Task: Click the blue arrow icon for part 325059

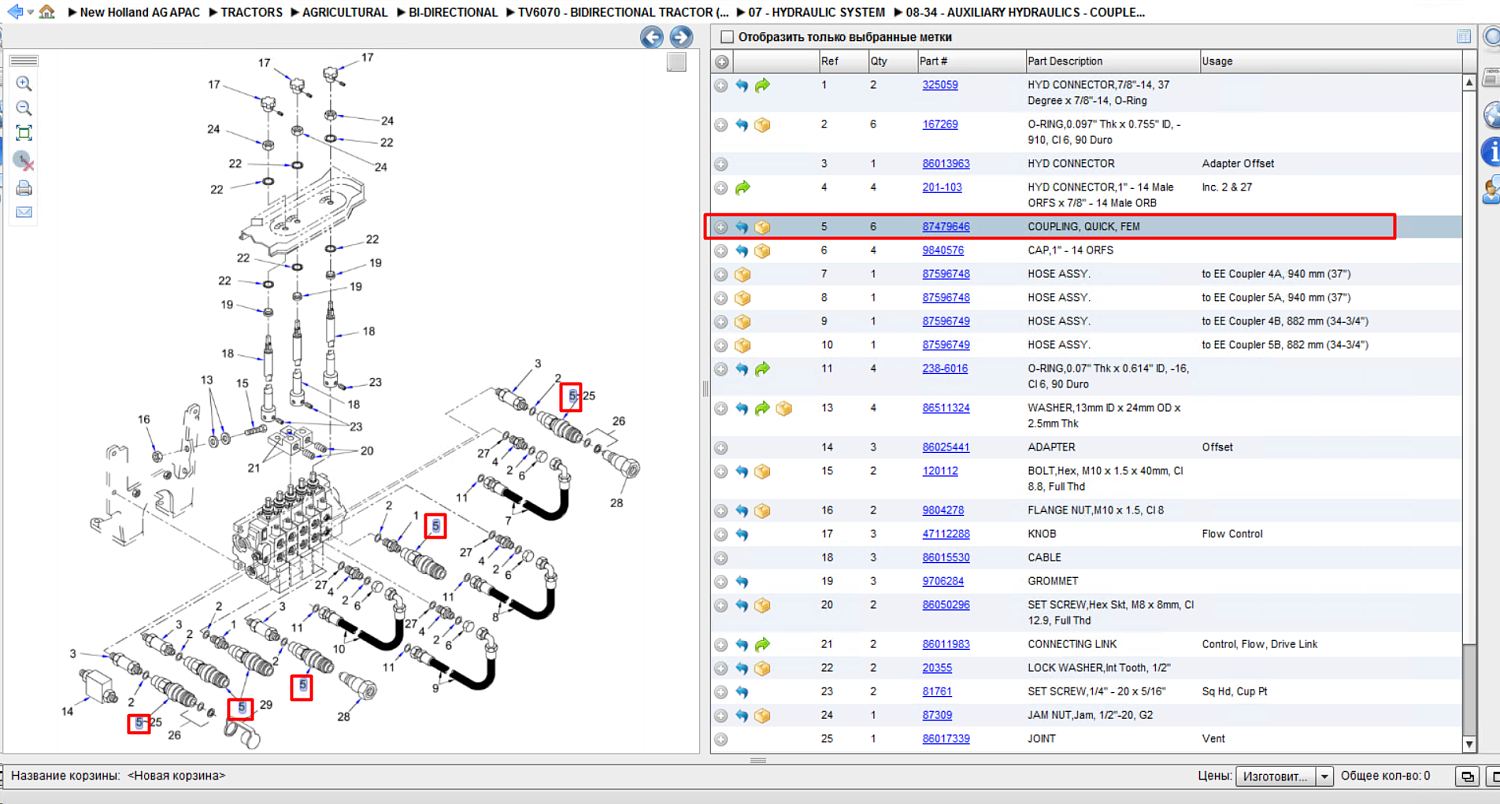Action: point(742,86)
